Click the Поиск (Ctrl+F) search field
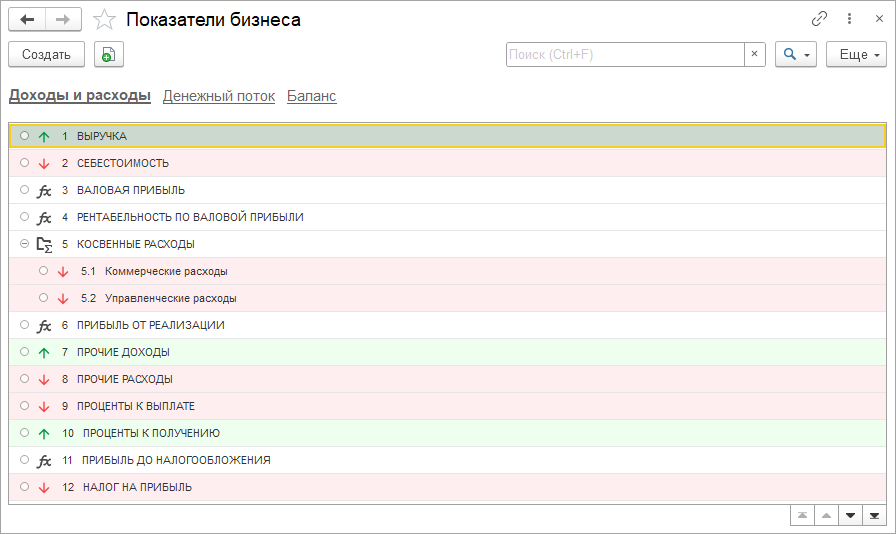This screenshot has height=534, width=896. [x=624, y=55]
